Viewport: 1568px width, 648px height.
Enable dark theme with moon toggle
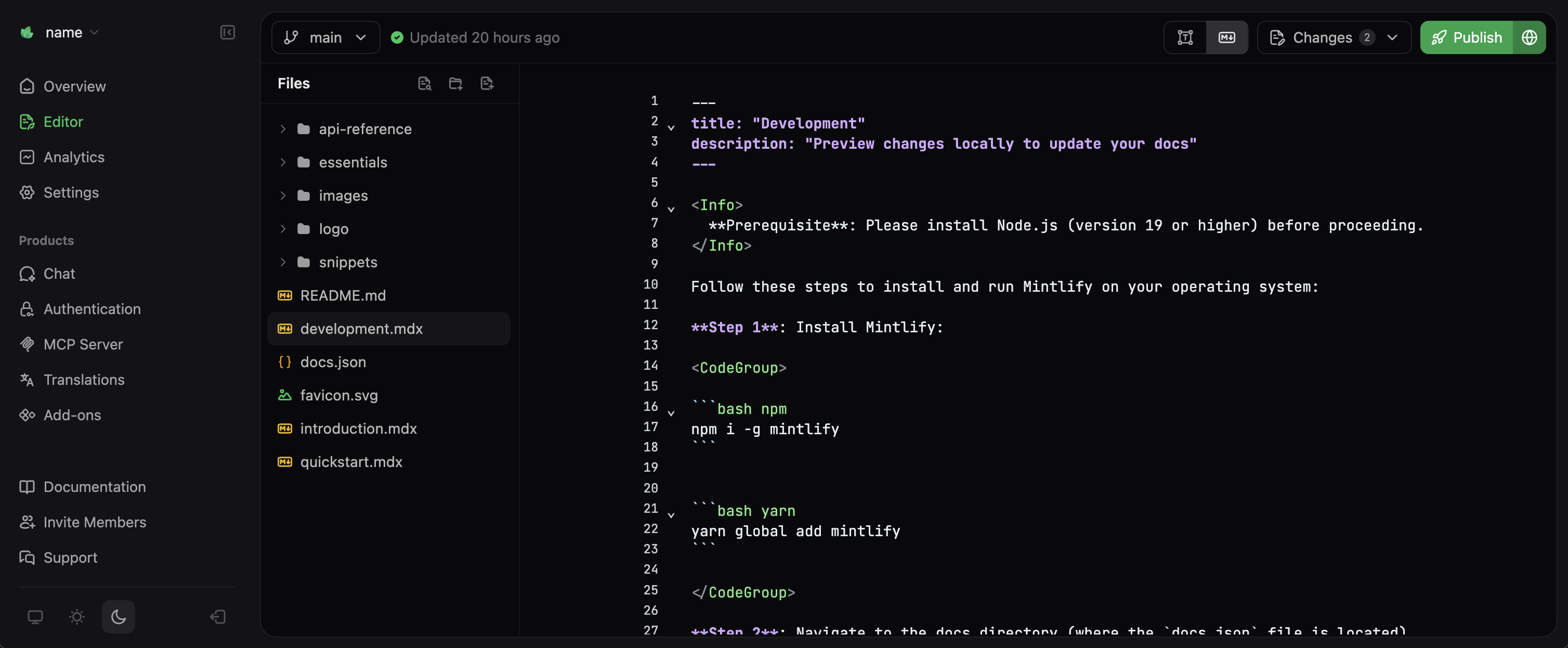118,616
